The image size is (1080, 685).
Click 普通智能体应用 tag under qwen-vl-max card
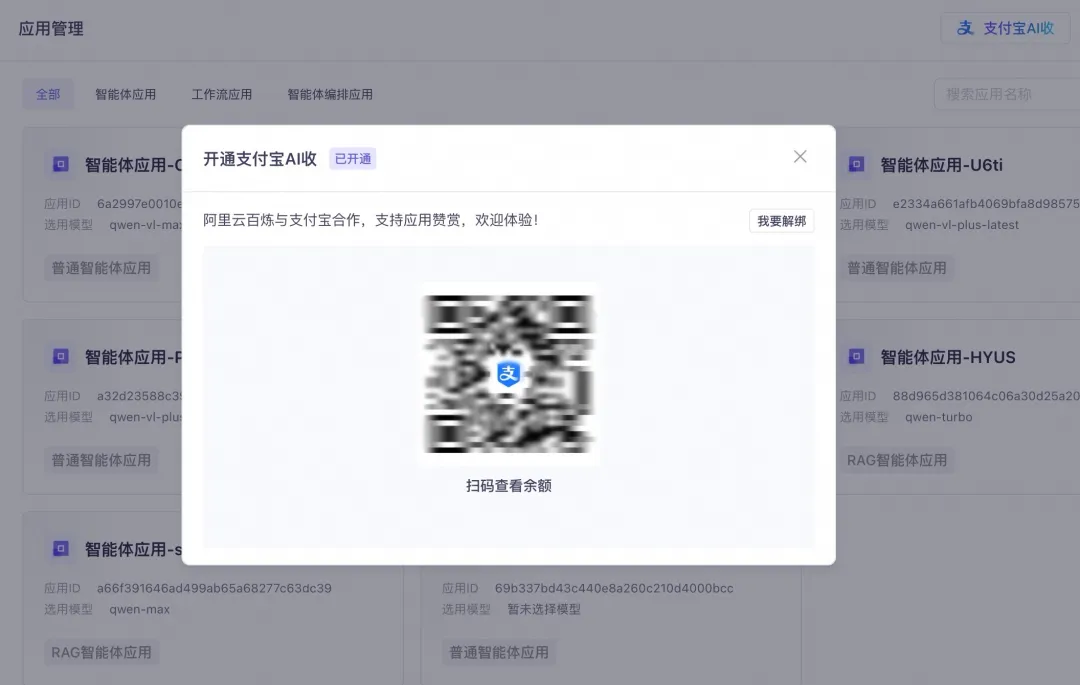tap(101, 268)
